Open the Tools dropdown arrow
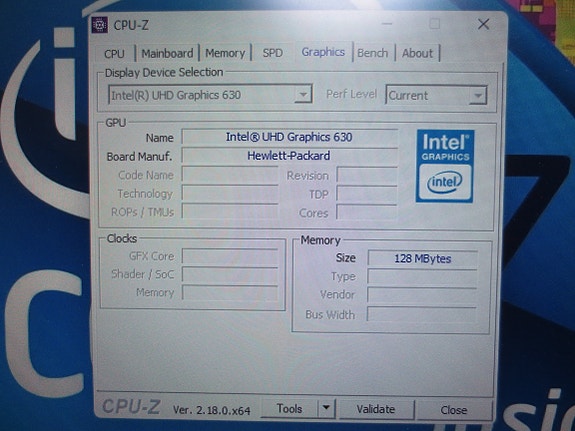Image resolution: width=575 pixels, height=431 pixels. 326,408
